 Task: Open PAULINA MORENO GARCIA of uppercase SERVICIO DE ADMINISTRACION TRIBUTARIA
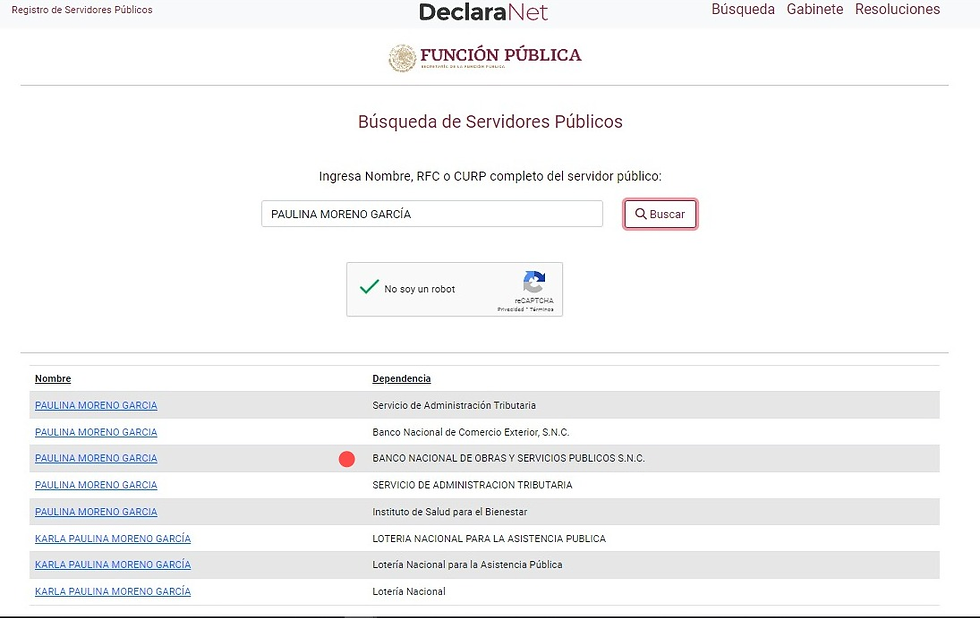(96, 485)
